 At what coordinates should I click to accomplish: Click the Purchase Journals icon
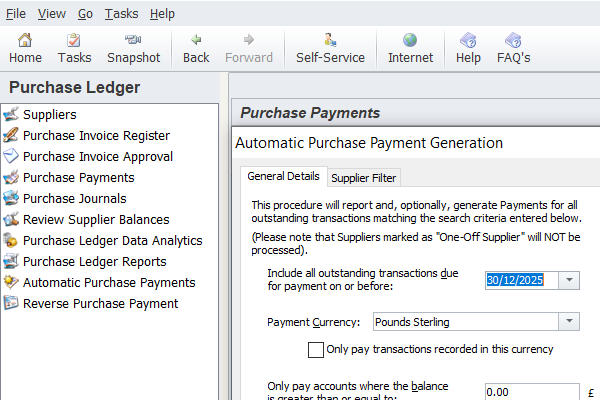point(11,198)
